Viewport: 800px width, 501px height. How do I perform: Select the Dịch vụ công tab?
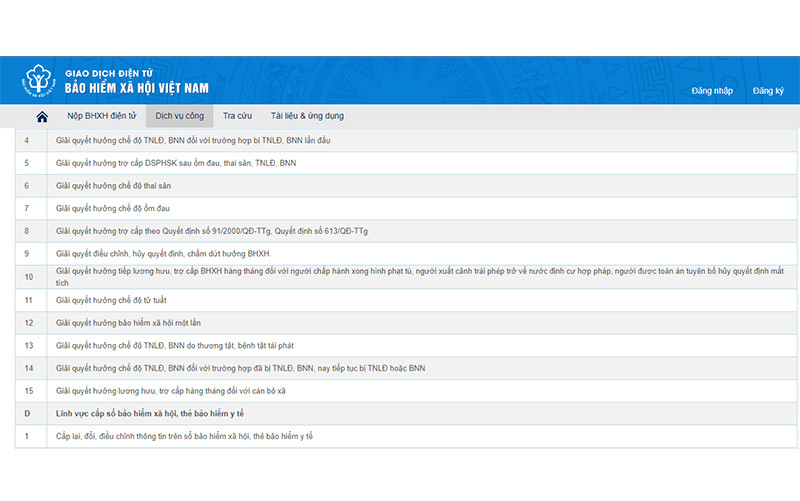(x=179, y=116)
